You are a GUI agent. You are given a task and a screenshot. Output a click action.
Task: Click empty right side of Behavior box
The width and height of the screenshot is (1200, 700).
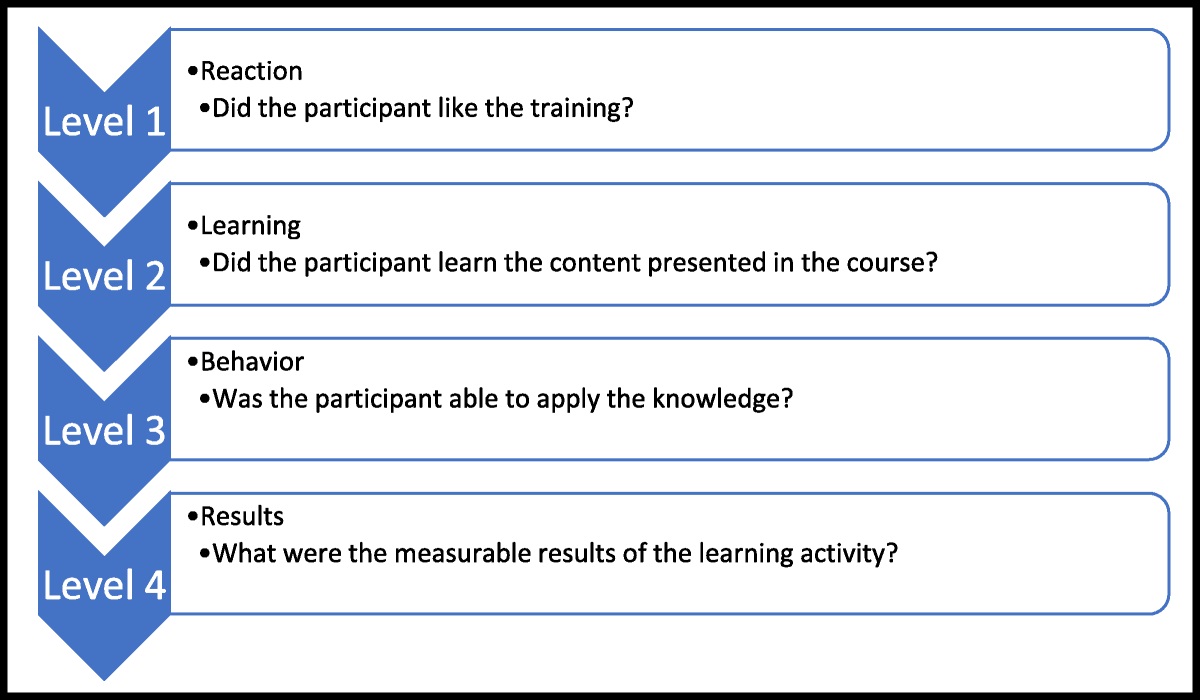[x=1000, y=400]
